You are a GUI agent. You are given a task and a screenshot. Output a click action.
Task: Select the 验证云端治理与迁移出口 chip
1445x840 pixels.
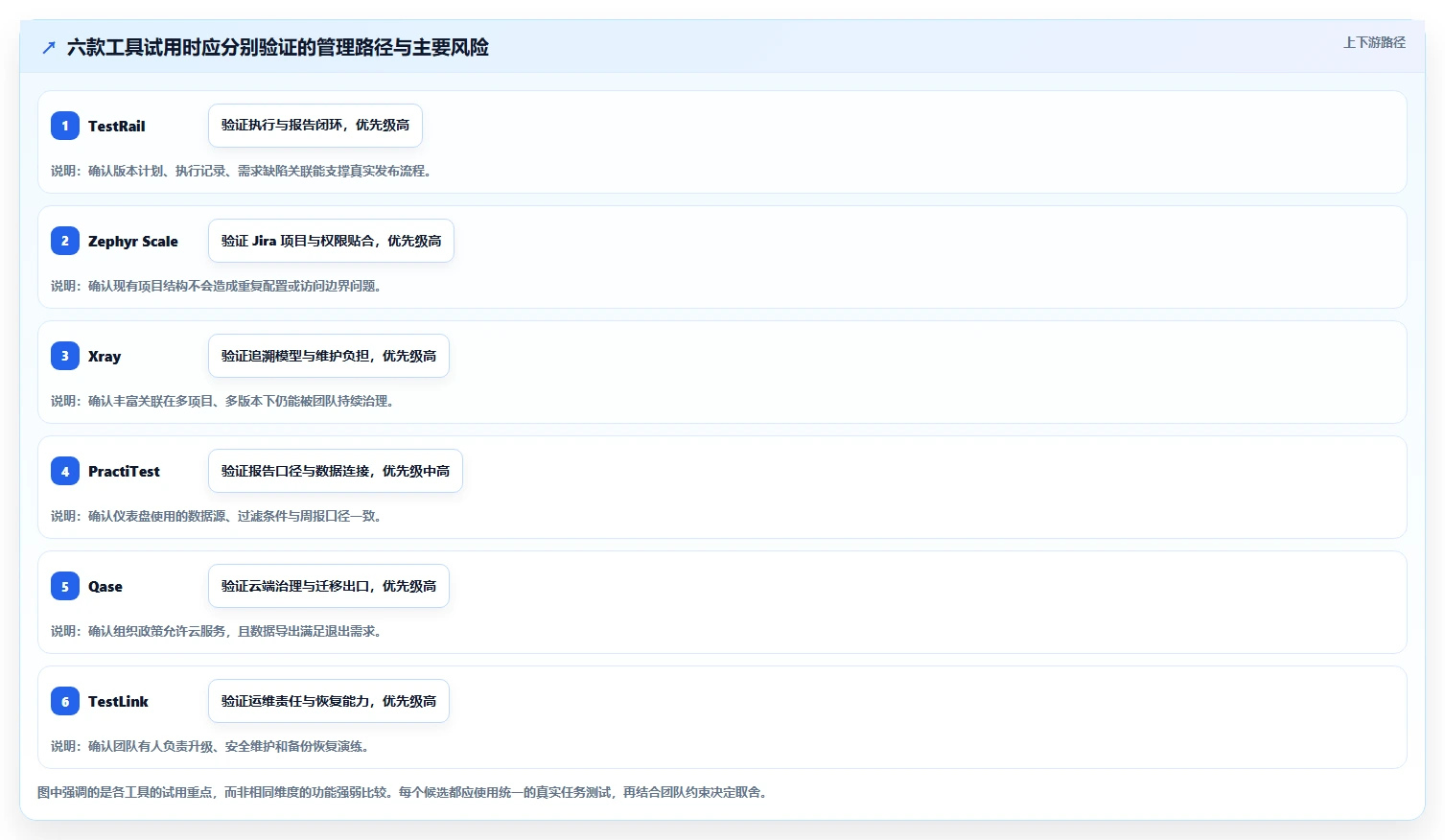click(x=329, y=586)
